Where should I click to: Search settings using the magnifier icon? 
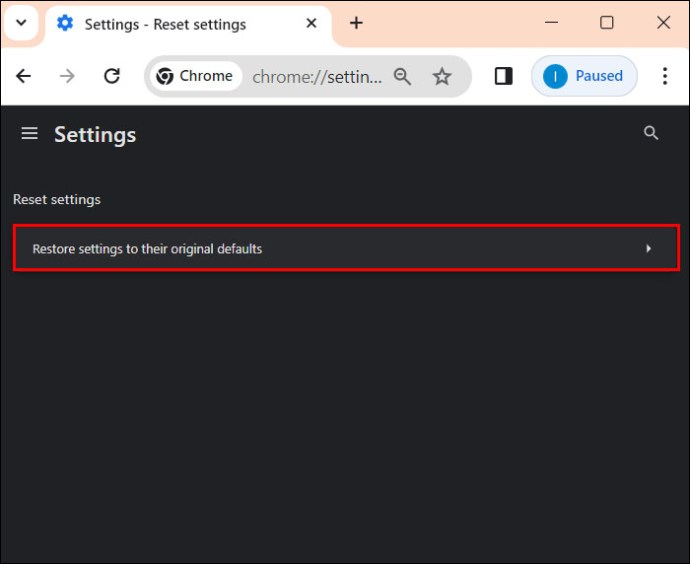[x=651, y=133]
